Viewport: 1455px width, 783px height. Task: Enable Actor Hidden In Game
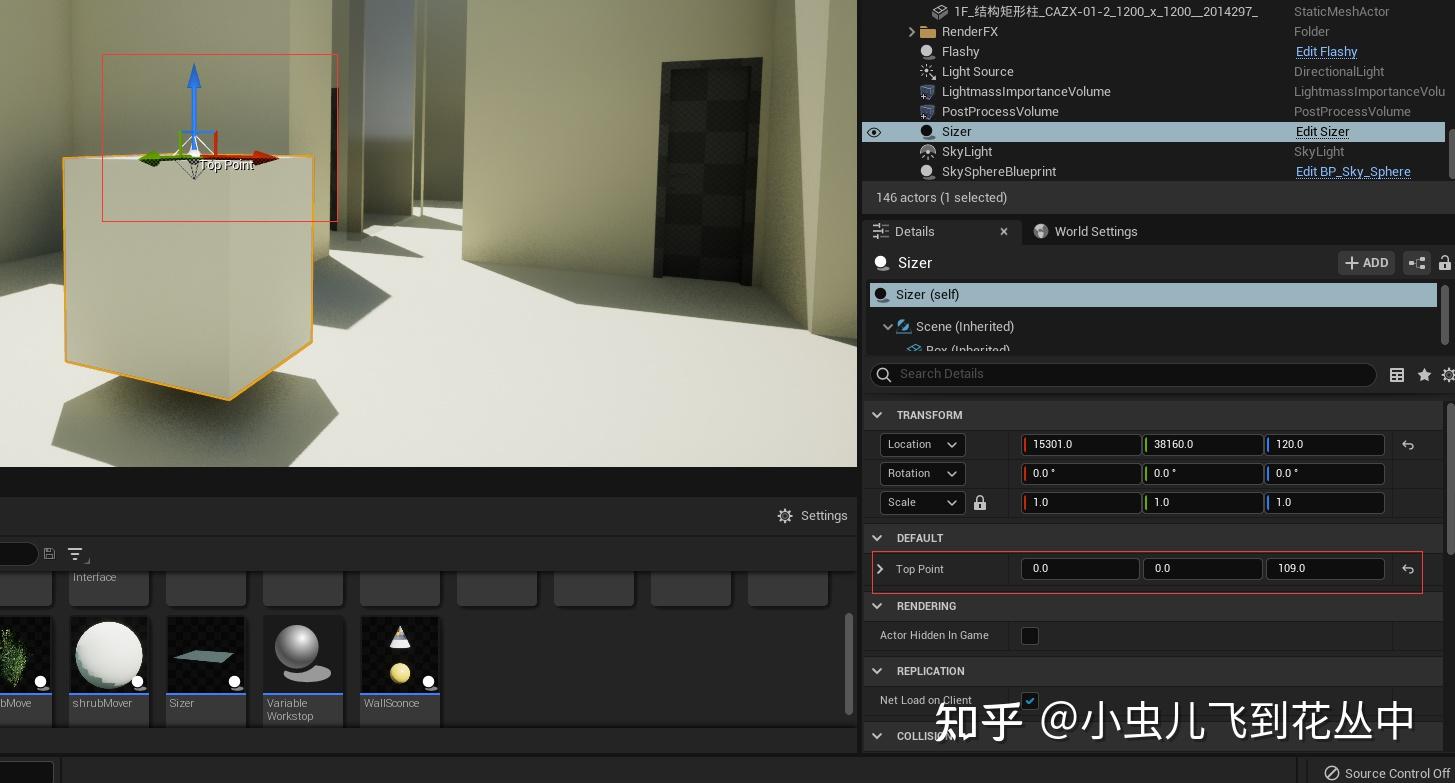(1030, 635)
